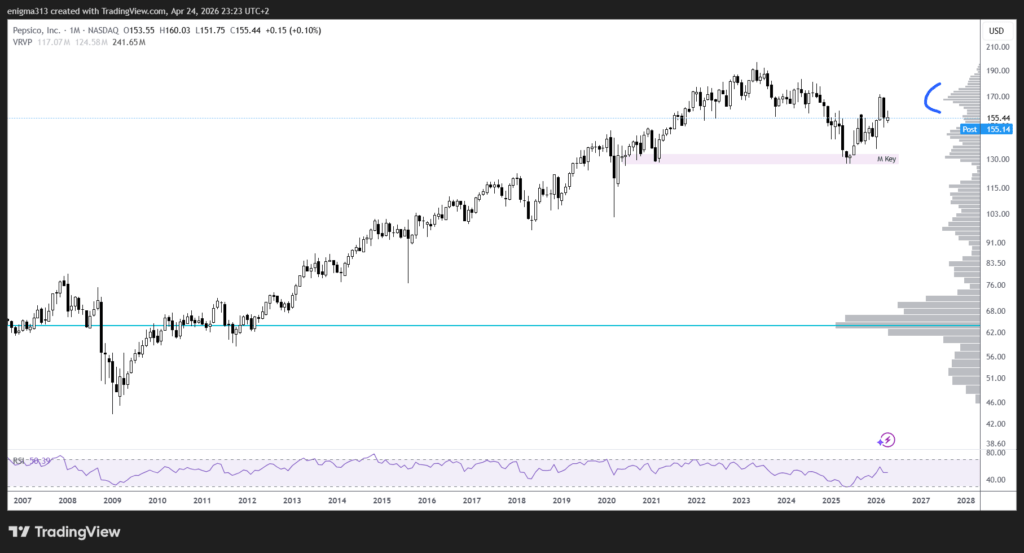The width and height of the screenshot is (1024, 553).
Task: Click the 46.00 price axis label
Action: click(x=996, y=403)
